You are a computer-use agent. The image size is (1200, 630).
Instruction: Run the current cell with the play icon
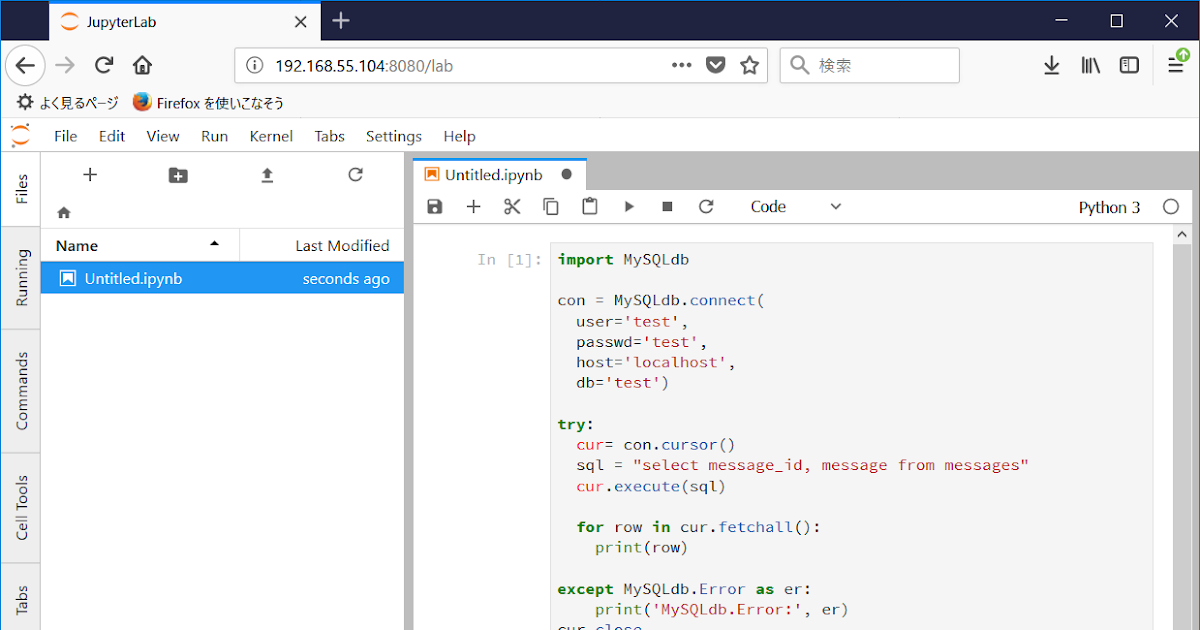629,206
